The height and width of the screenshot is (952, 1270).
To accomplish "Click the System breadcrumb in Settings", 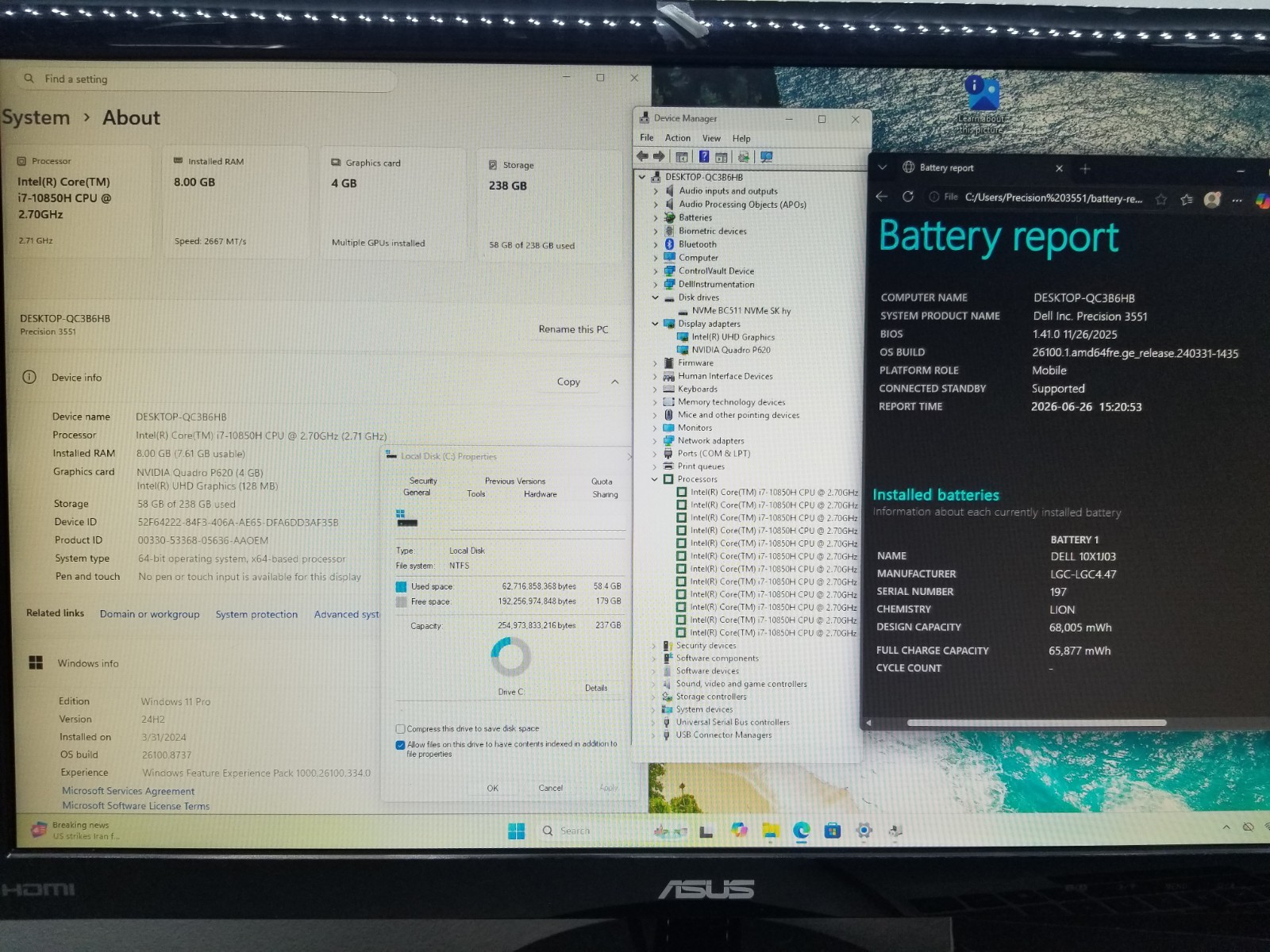I will [36, 117].
